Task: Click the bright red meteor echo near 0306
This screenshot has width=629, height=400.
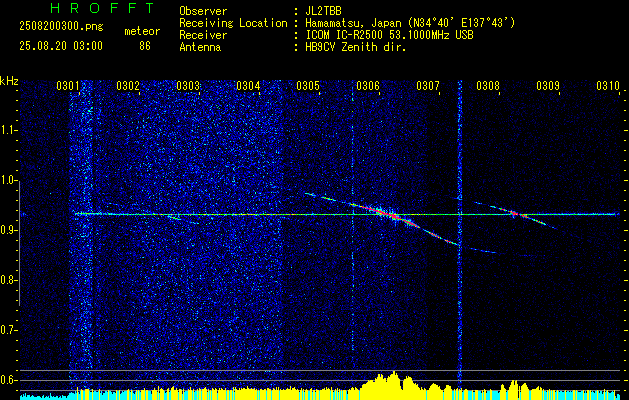Action: (391, 215)
